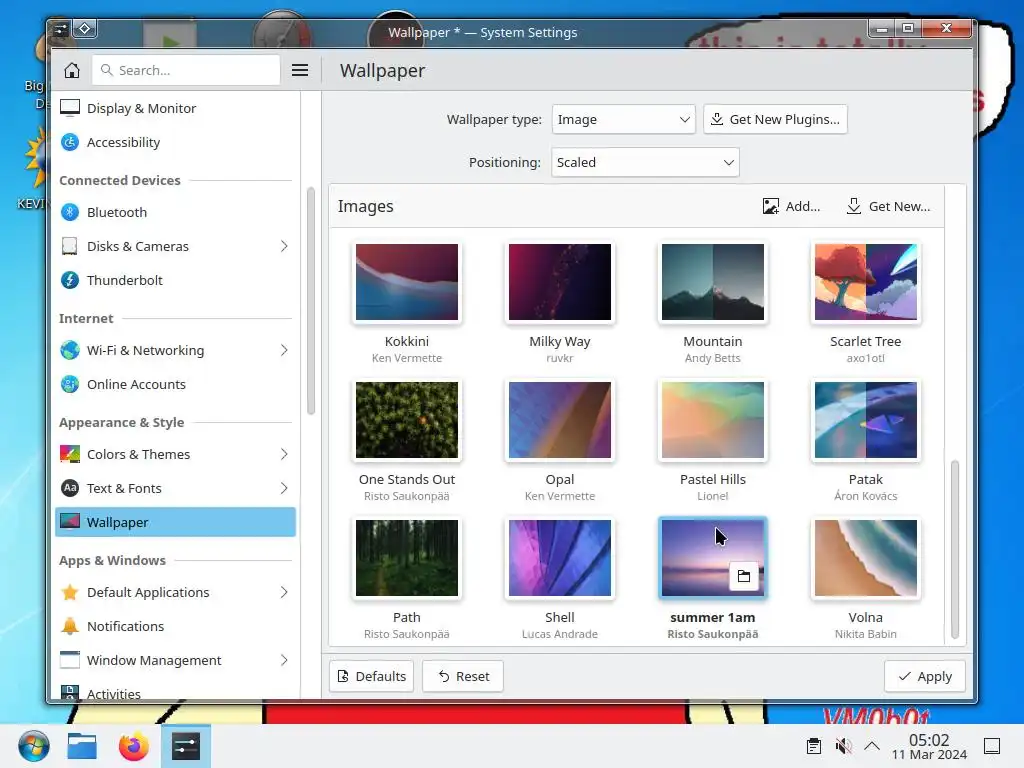Select the Accessibility sidebar entry
The width and height of the screenshot is (1024, 768).
tap(175, 142)
